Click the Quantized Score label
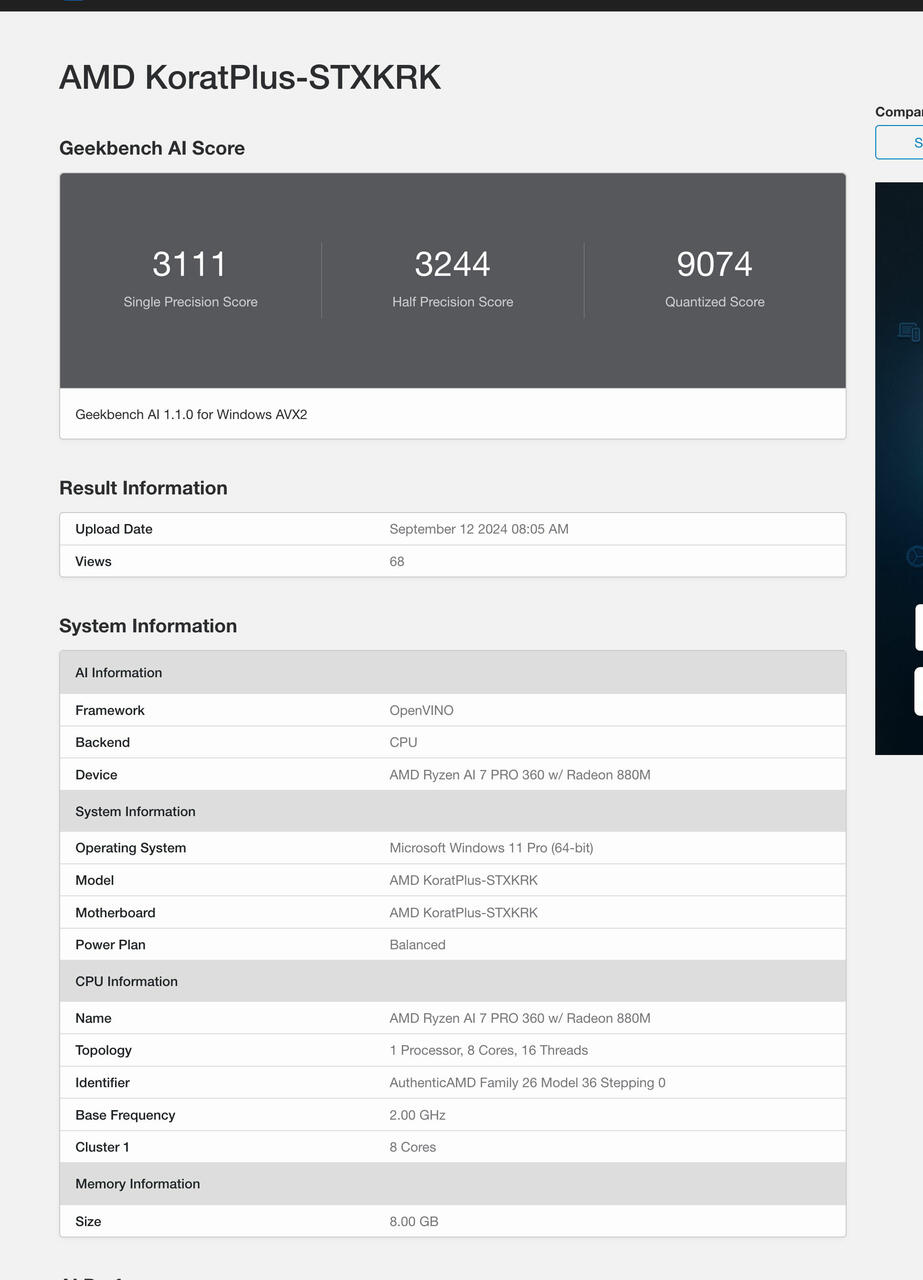The image size is (923, 1280). click(714, 302)
